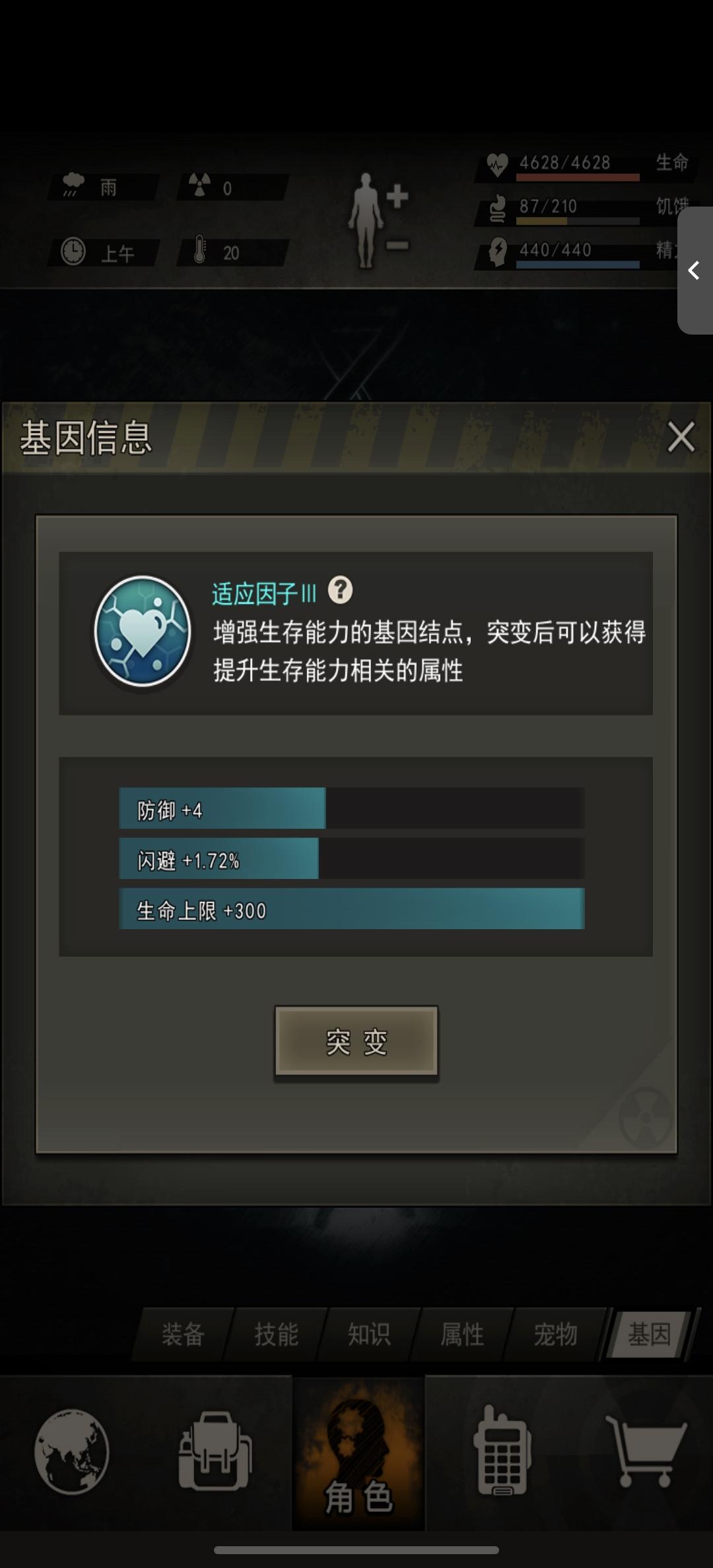Switch to the 装备 tab
Image resolution: width=713 pixels, height=1568 pixels.
pos(183,1334)
